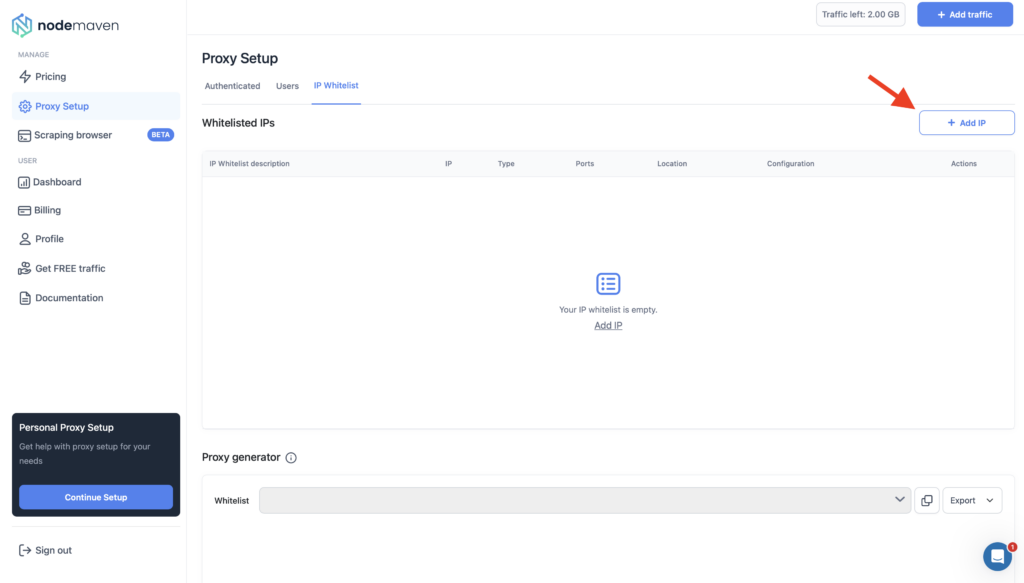Click 'Your IP whitelist is empty.' text
The height and width of the screenshot is (583, 1024).
pyautogui.click(x=608, y=309)
